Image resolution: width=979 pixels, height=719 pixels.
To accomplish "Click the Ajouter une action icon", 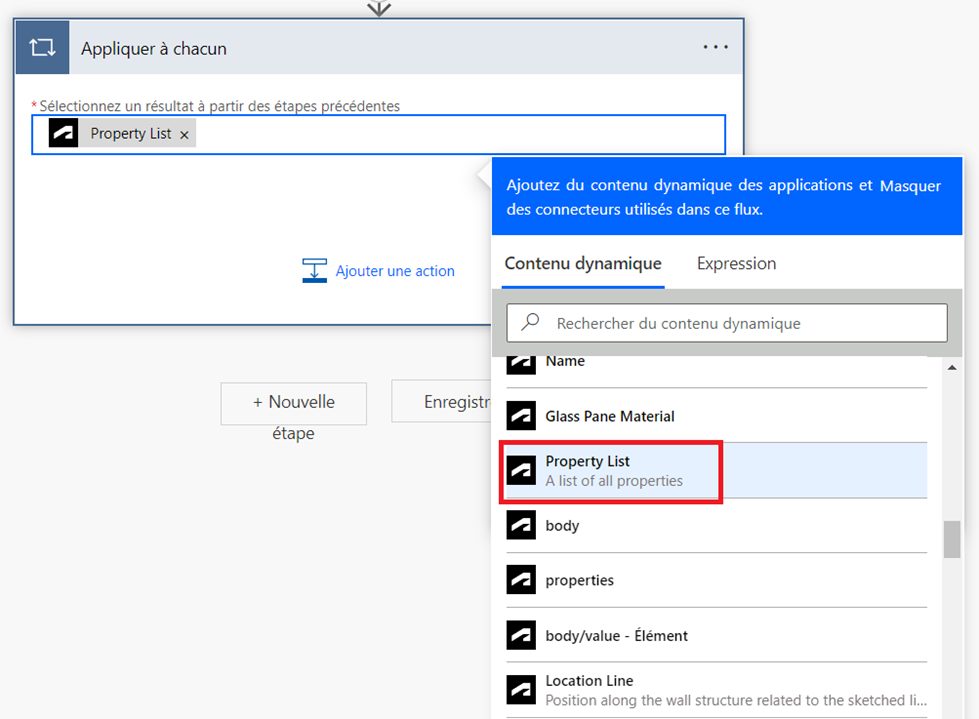I will (314, 271).
